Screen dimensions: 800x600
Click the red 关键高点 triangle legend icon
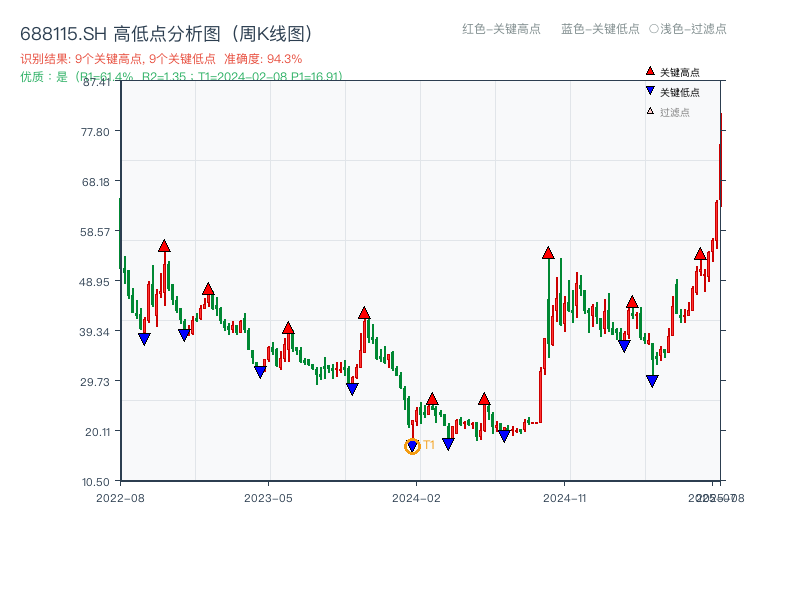(650, 71)
